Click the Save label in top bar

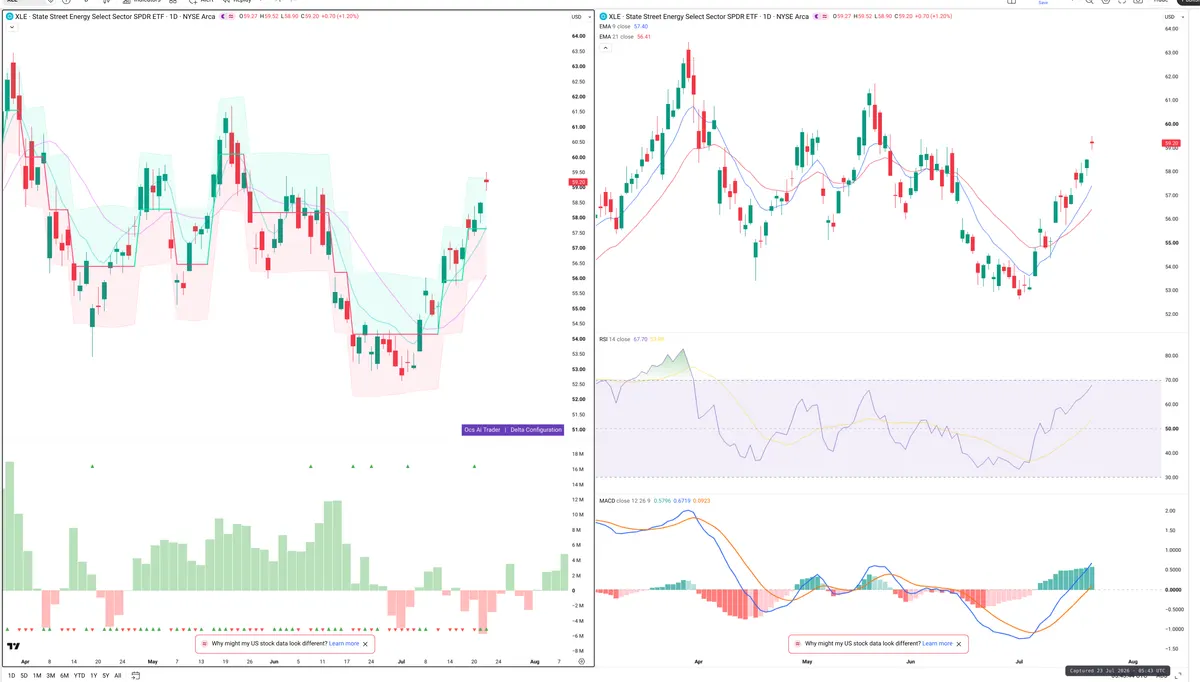coord(1043,3)
